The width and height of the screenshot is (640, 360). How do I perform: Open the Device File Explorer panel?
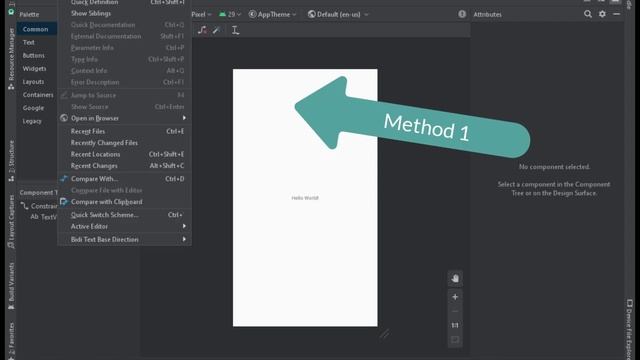(x=630, y=329)
